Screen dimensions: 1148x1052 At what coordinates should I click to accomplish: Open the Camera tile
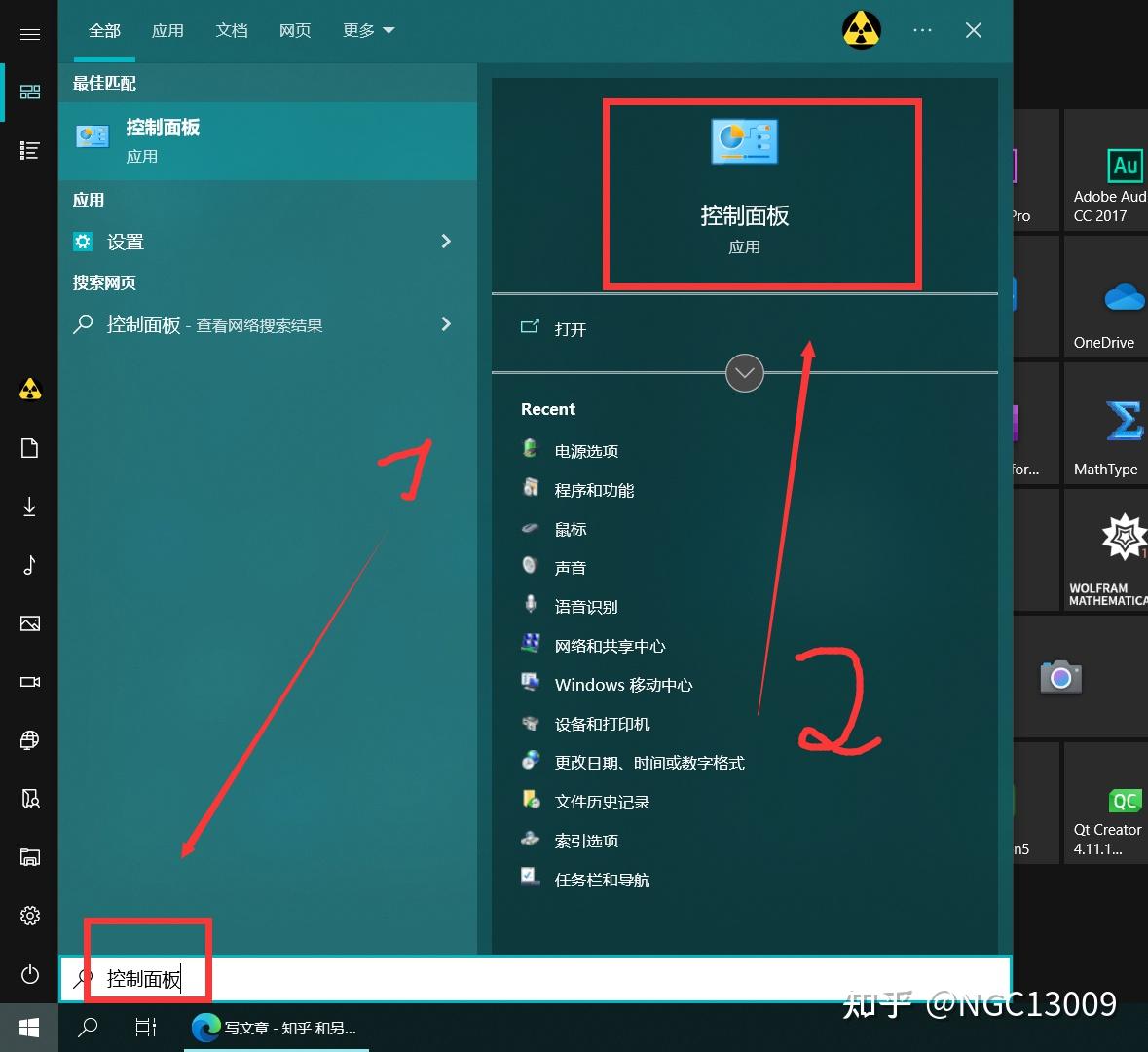pyautogui.click(x=1060, y=677)
